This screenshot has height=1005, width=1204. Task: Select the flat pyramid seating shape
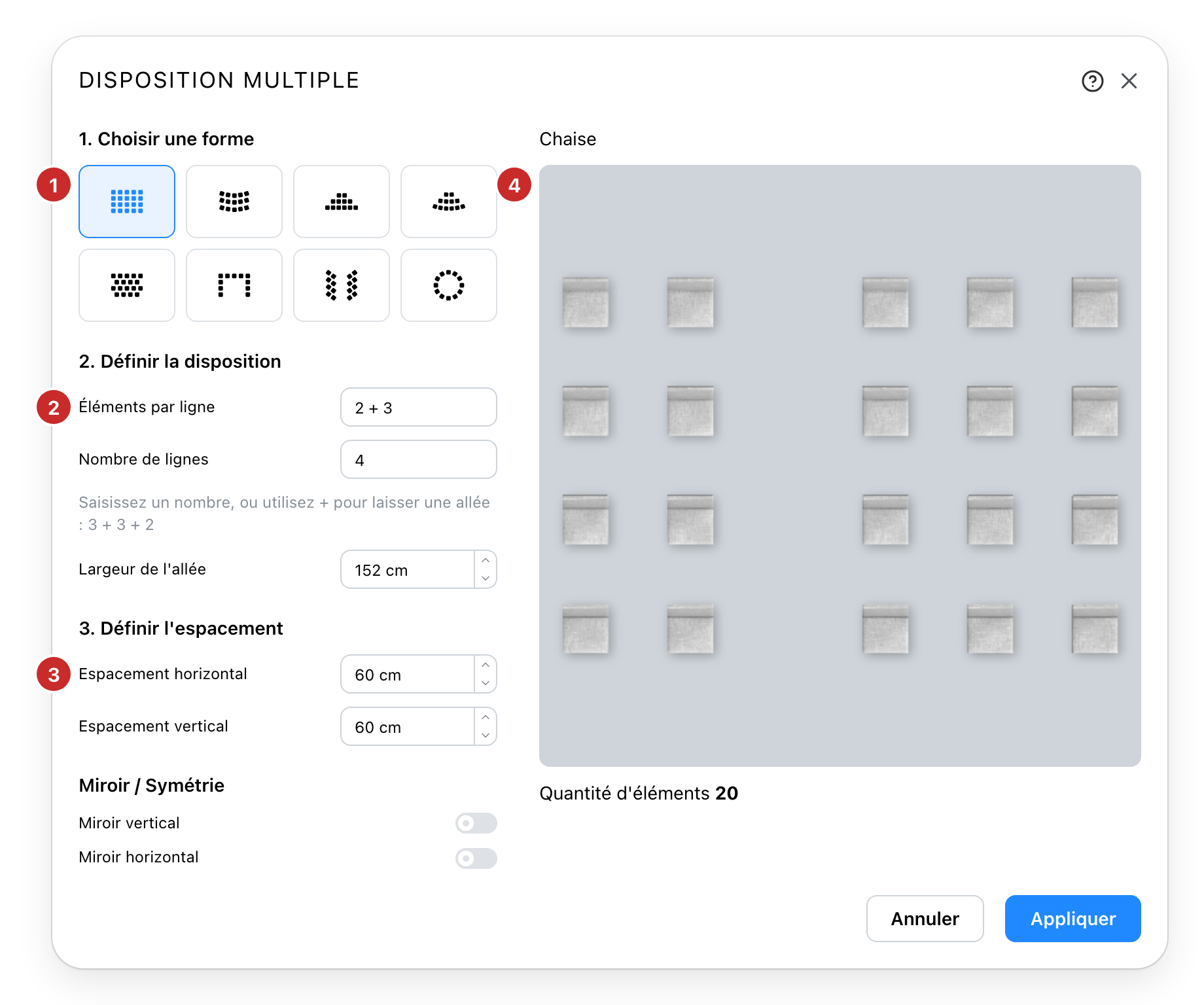[342, 202]
